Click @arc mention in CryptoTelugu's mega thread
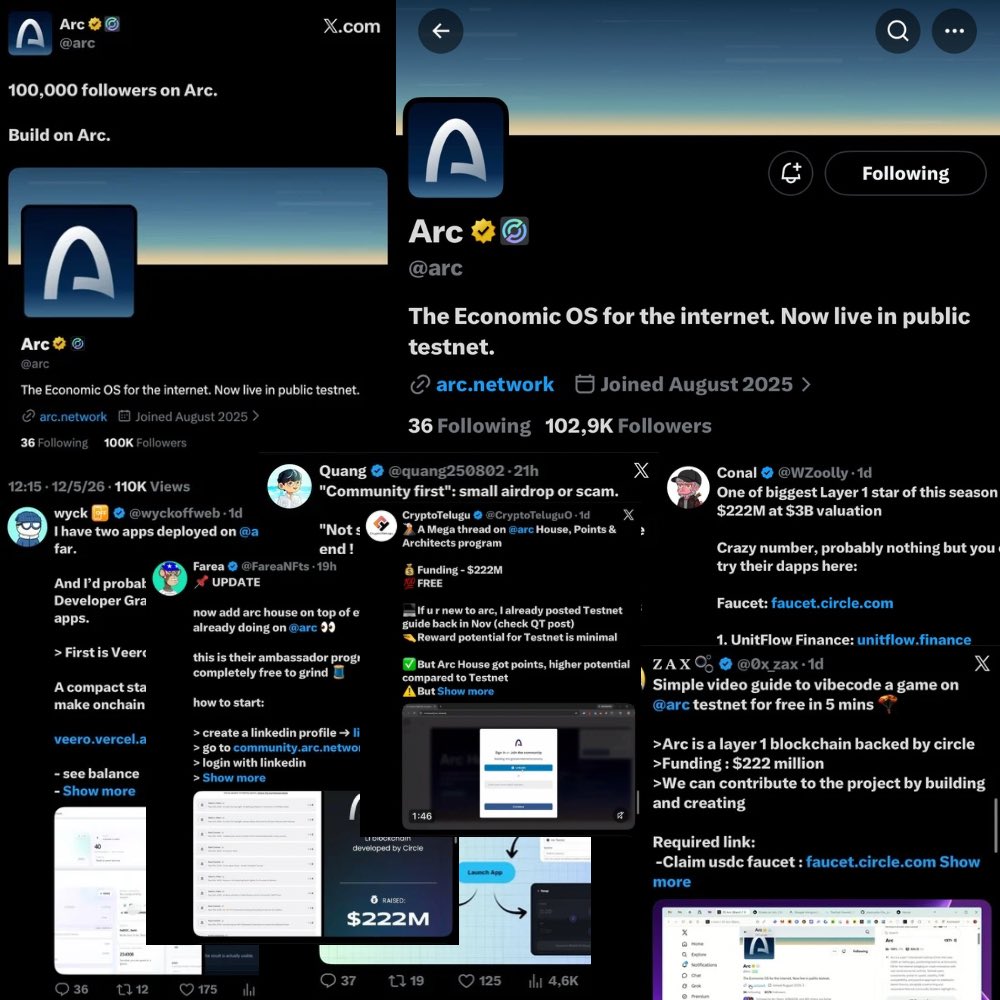Image resolution: width=1000 pixels, height=1000 pixels. (521, 529)
